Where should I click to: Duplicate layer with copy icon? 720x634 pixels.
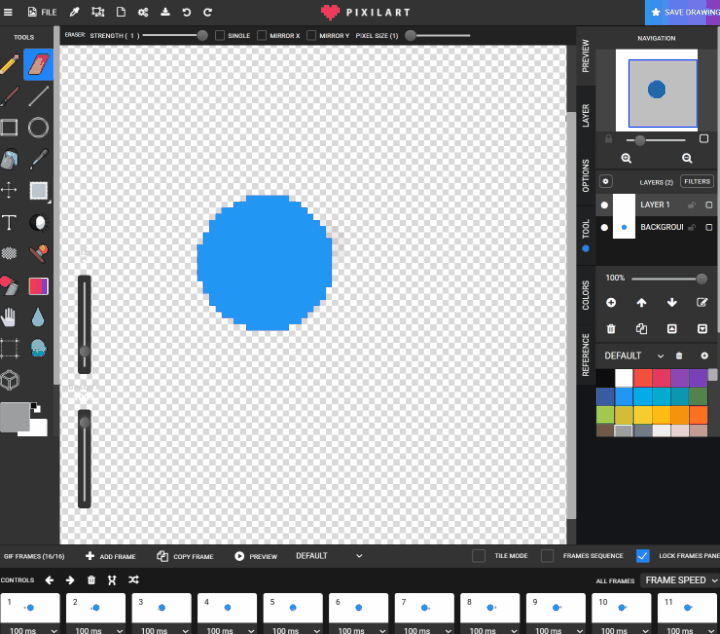pos(641,329)
